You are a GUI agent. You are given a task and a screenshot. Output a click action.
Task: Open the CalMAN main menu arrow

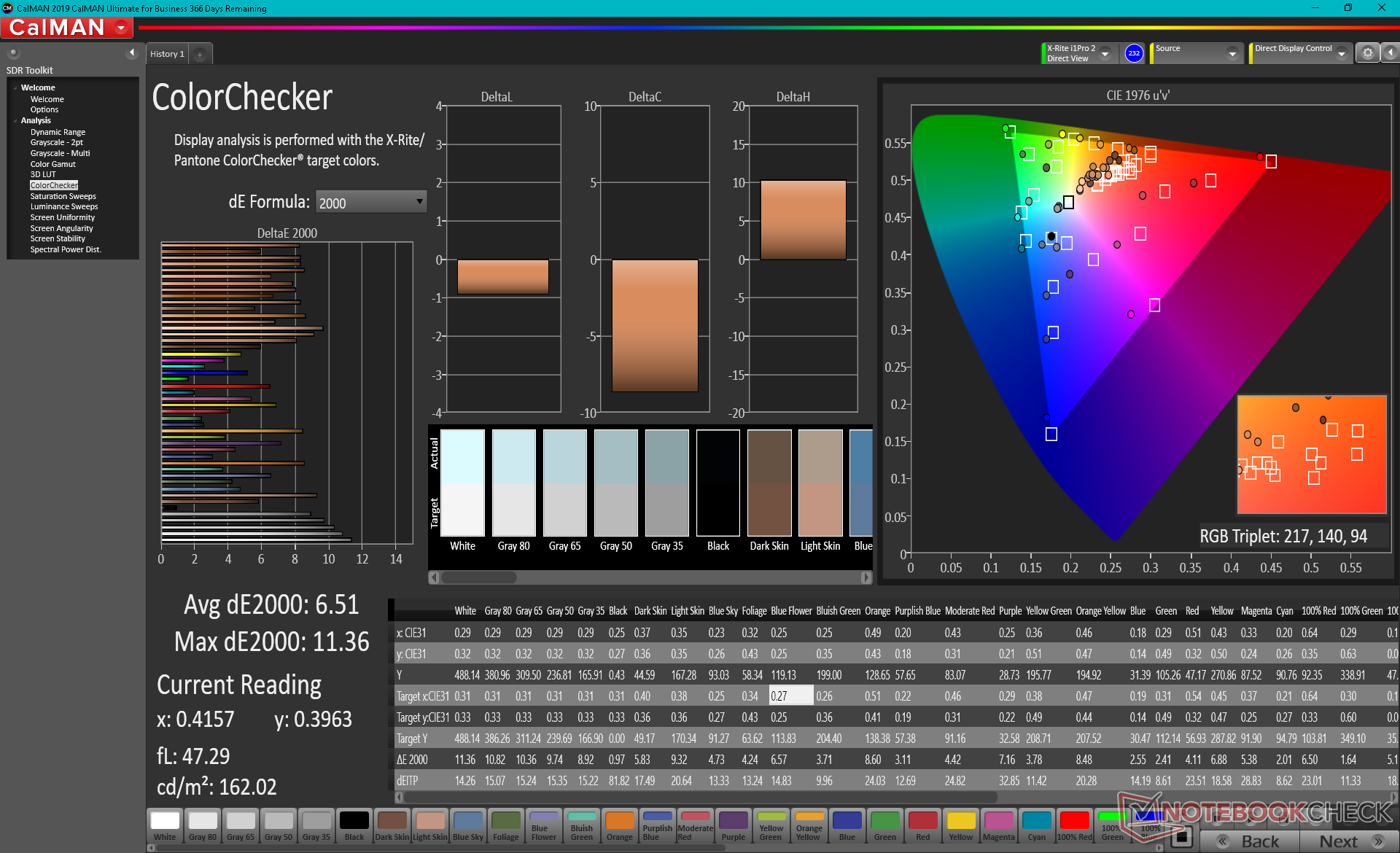click(x=121, y=28)
